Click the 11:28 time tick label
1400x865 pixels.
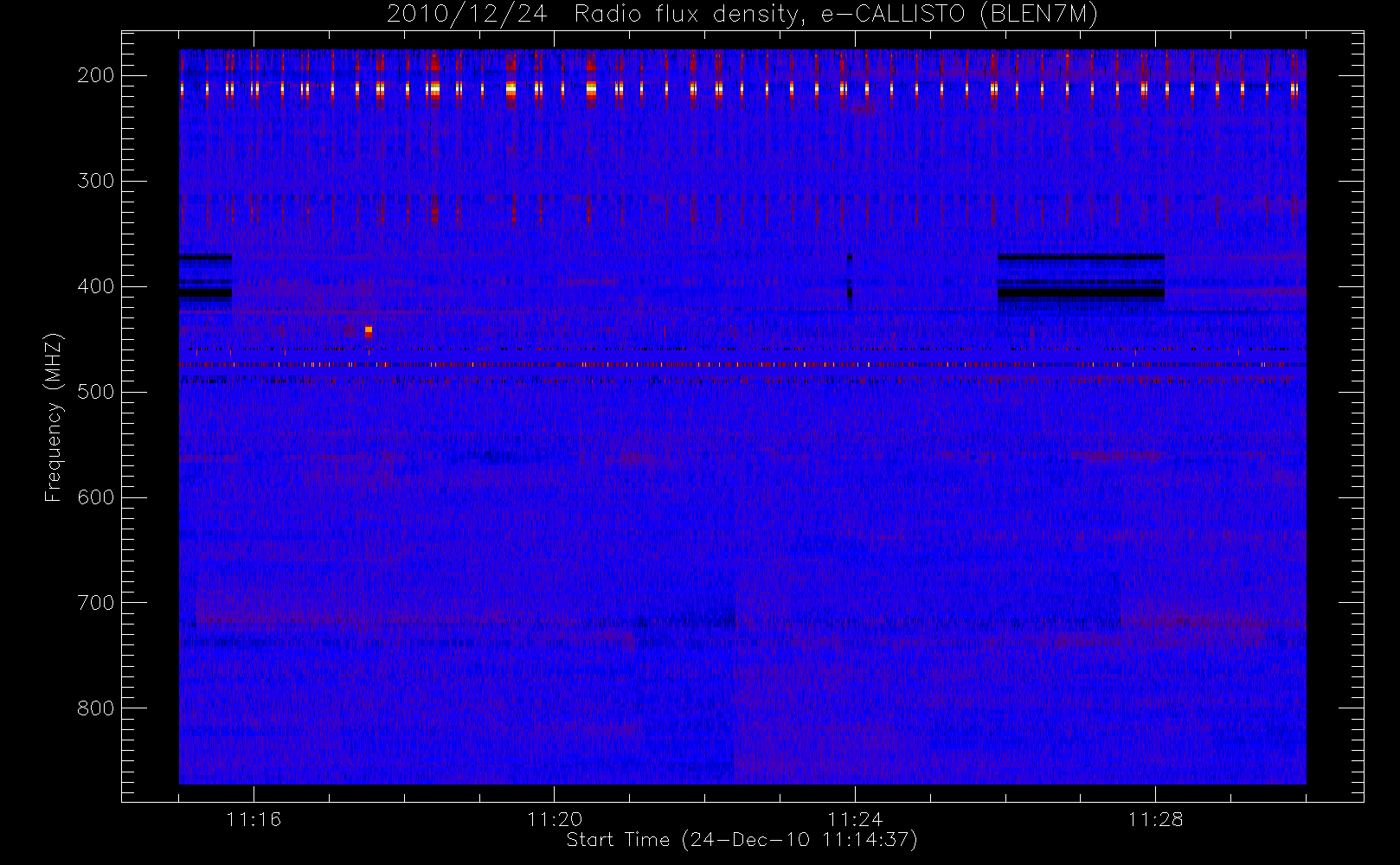(1155, 819)
